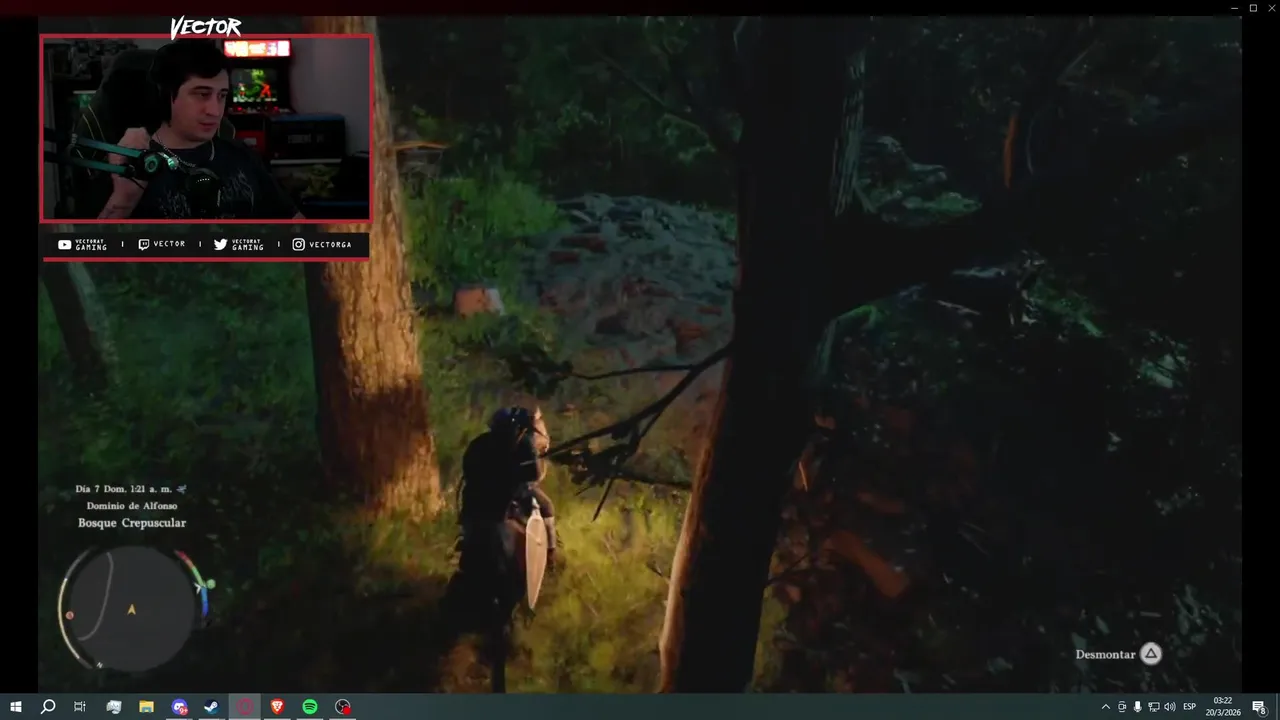Viewport: 1280px width, 720px height.
Task: Open the notification center with 8 alerts
Action: [1259, 707]
